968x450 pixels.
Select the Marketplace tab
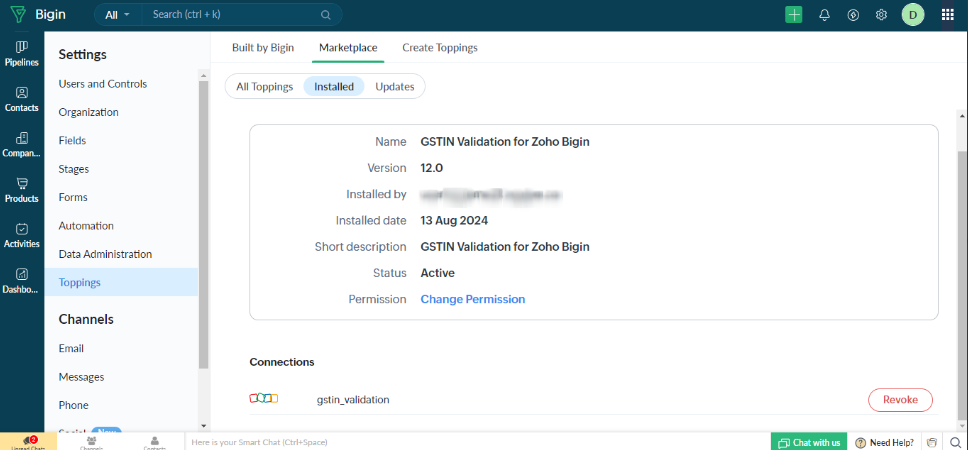348,48
